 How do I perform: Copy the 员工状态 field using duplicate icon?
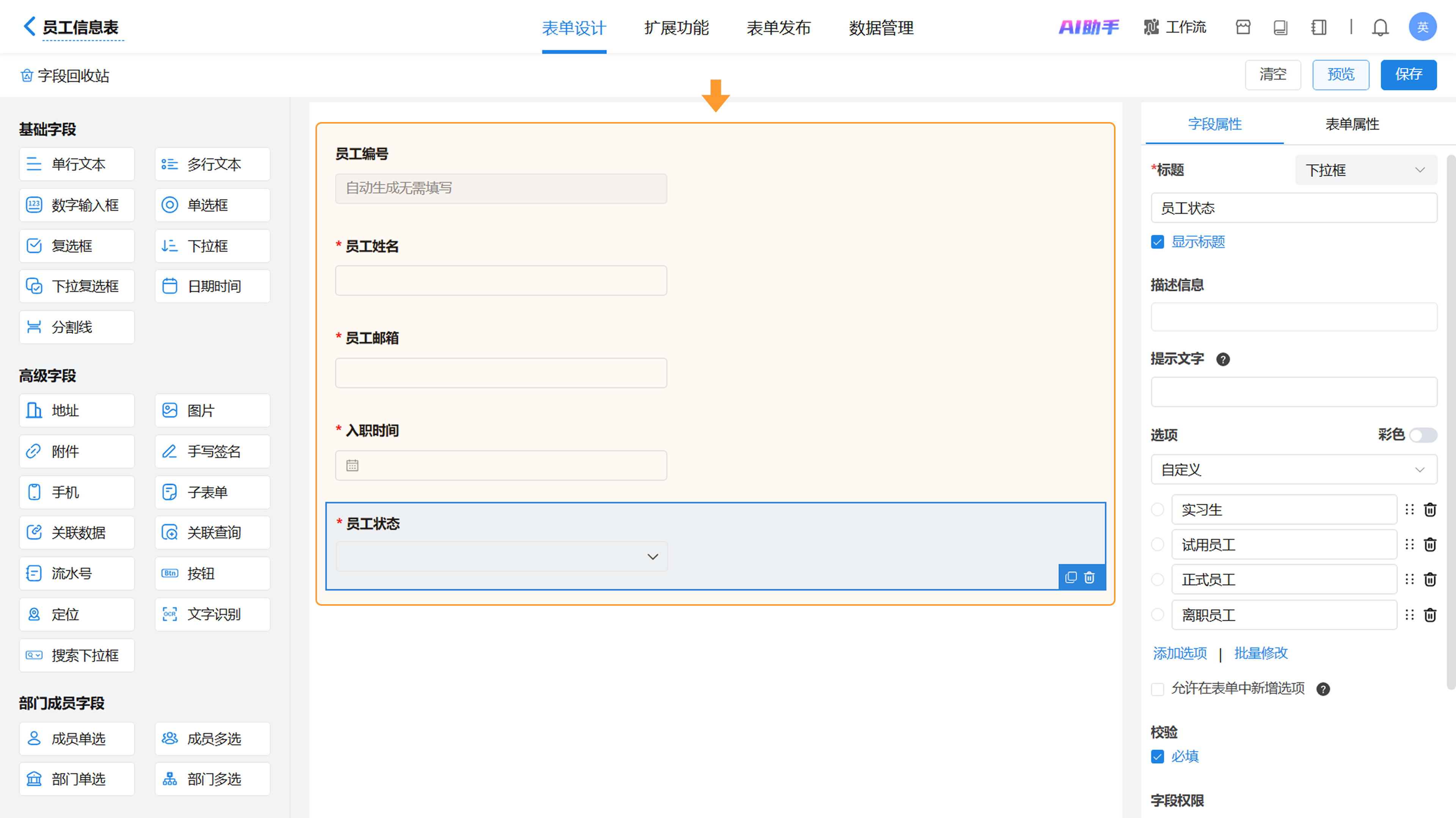(1070, 577)
